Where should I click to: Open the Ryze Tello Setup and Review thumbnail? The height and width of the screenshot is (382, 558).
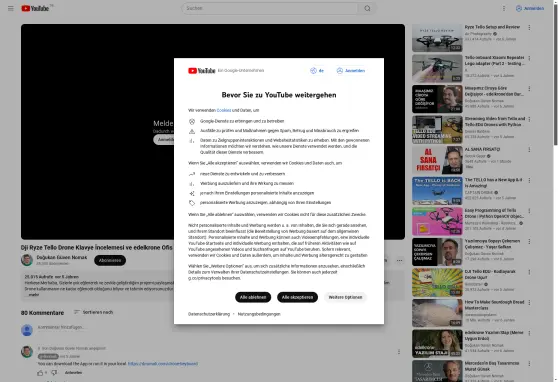pos(437,38)
